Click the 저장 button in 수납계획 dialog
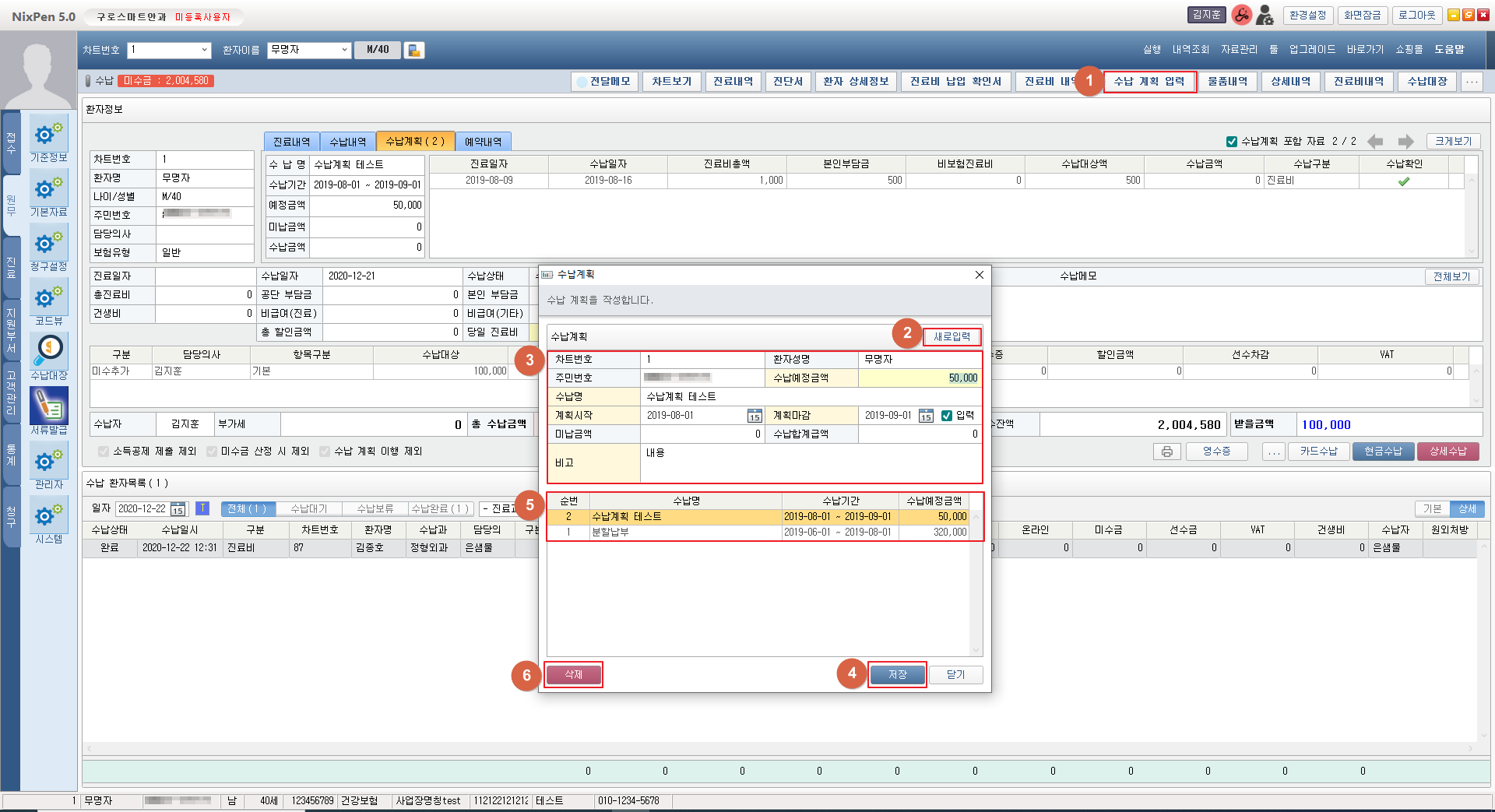Screen dimensions: 1495x812 pos(897,674)
